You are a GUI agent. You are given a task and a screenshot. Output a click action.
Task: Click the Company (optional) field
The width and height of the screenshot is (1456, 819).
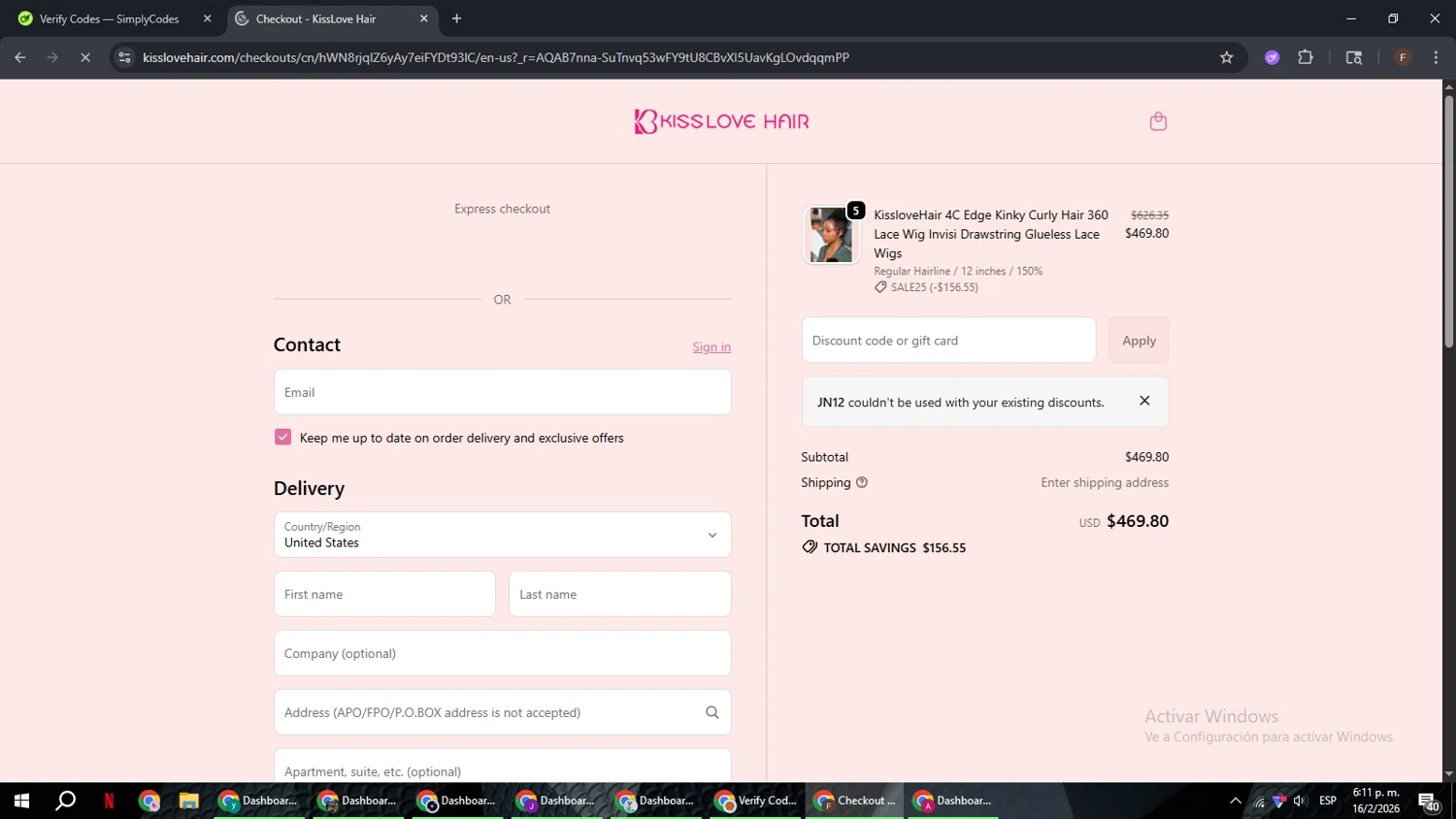pos(502,653)
